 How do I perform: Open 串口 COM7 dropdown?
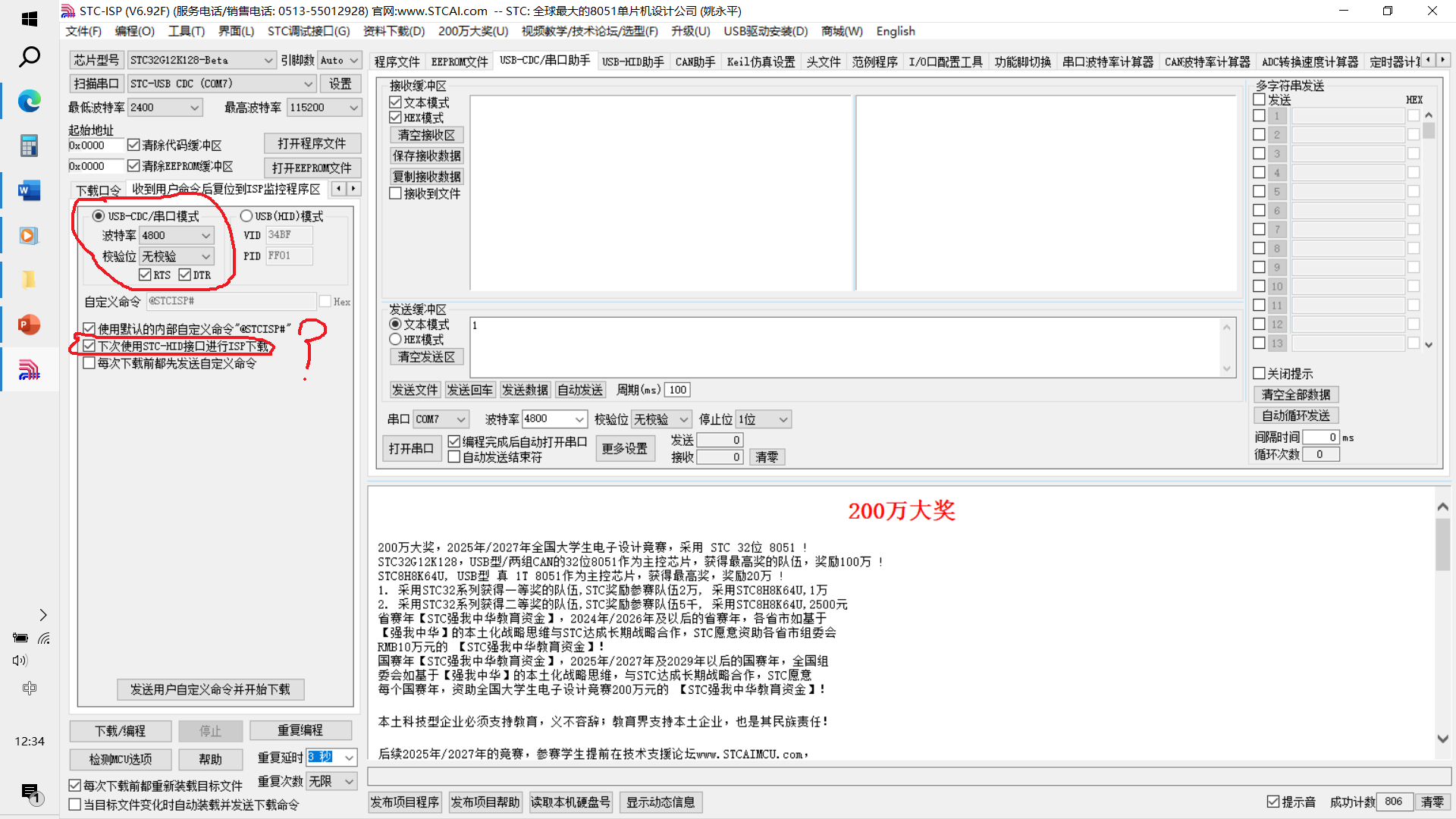tap(441, 419)
